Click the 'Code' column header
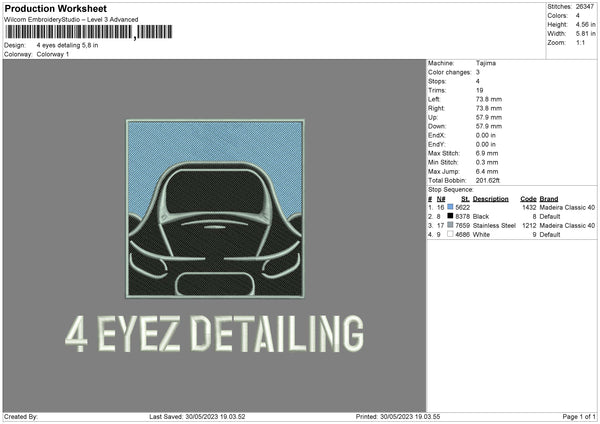Screen dimensions: 600x424 (528, 199)
